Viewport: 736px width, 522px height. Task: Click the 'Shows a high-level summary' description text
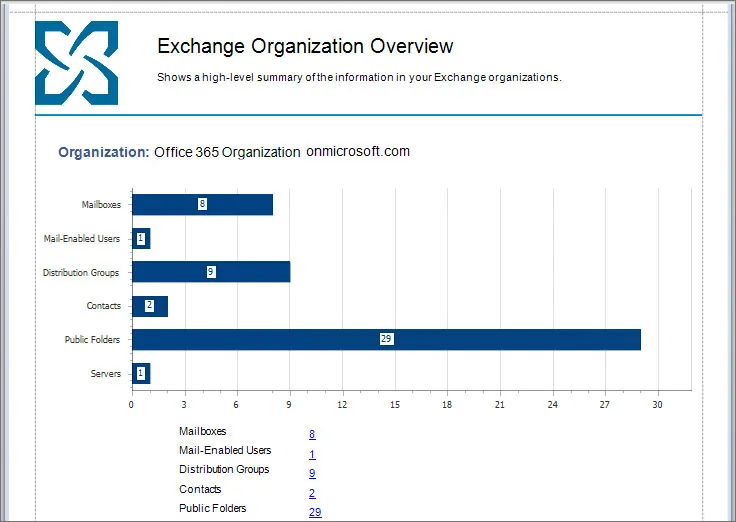[x=359, y=77]
